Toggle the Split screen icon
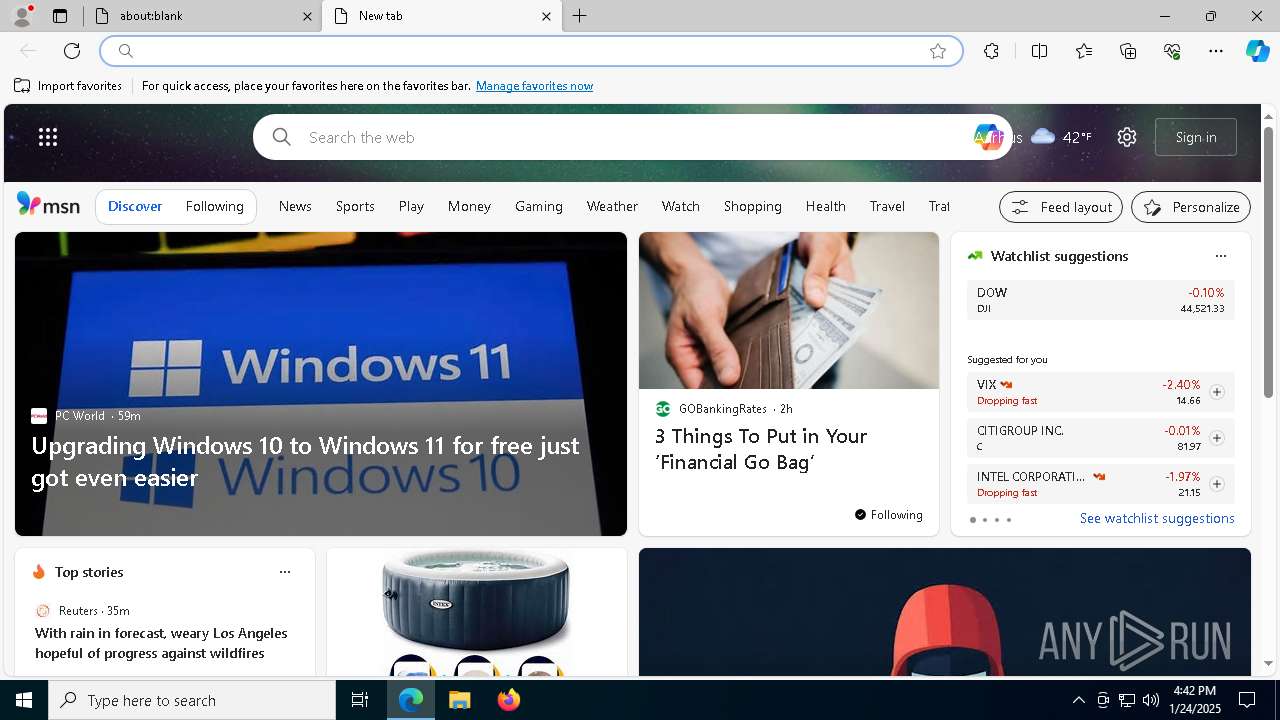1280x720 pixels. (1039, 51)
